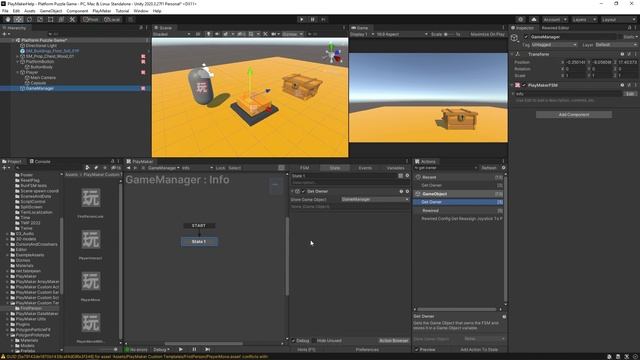The width and height of the screenshot is (640, 360).
Task: Navigate back in PlayMaker FSM history
Action: click(x=129, y=168)
